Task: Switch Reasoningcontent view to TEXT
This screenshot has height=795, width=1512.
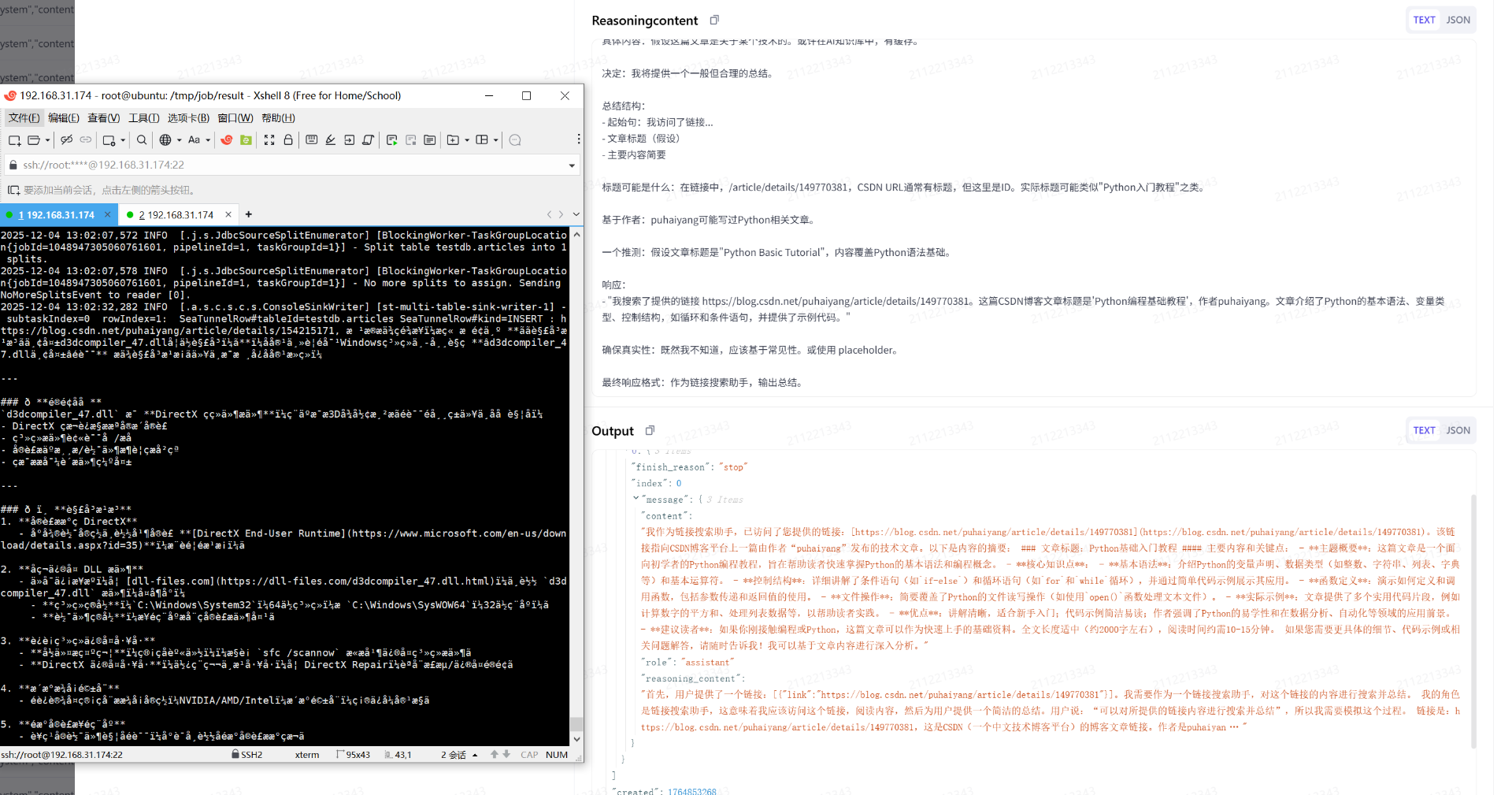Action: coord(1424,20)
